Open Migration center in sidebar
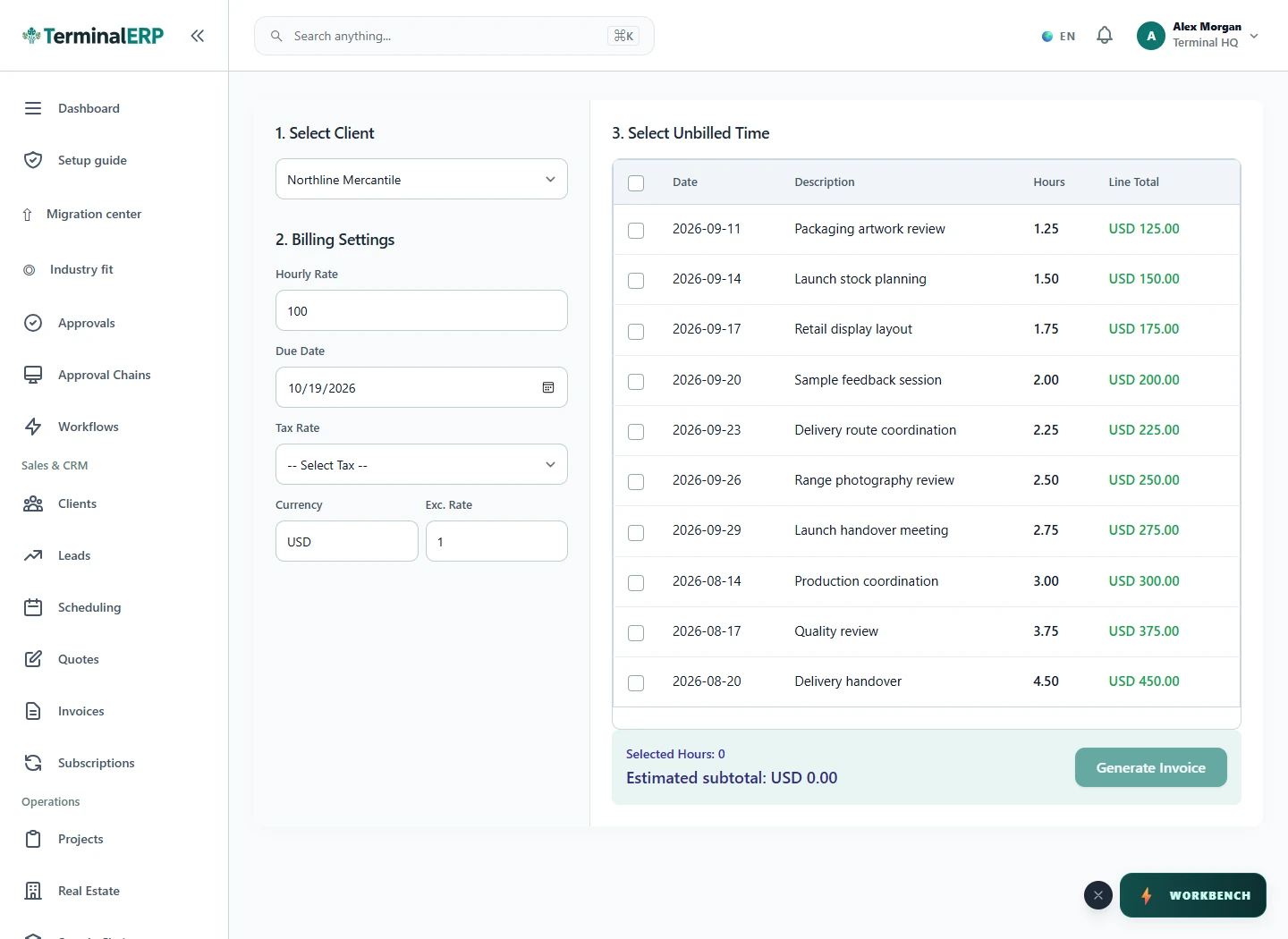Image resolution: width=1288 pixels, height=939 pixels. click(x=94, y=214)
